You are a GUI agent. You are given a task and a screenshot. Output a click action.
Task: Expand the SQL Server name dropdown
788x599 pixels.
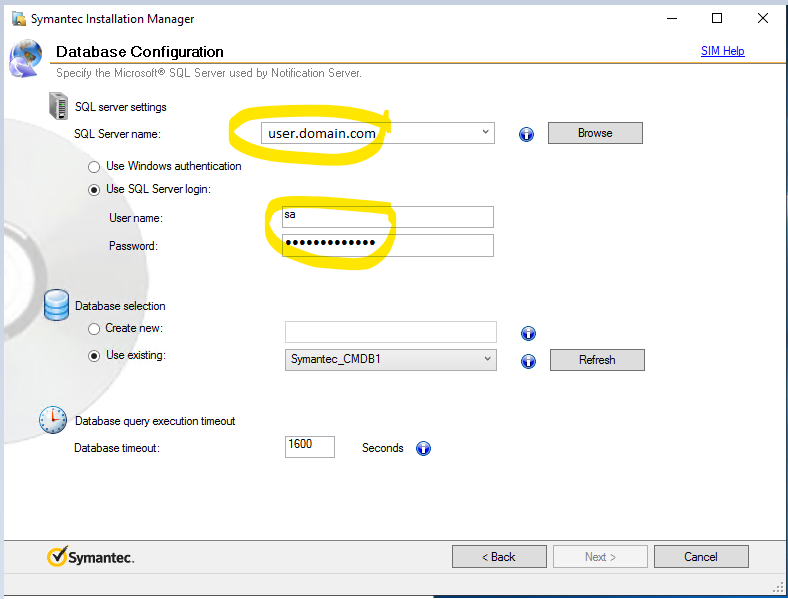pos(485,132)
